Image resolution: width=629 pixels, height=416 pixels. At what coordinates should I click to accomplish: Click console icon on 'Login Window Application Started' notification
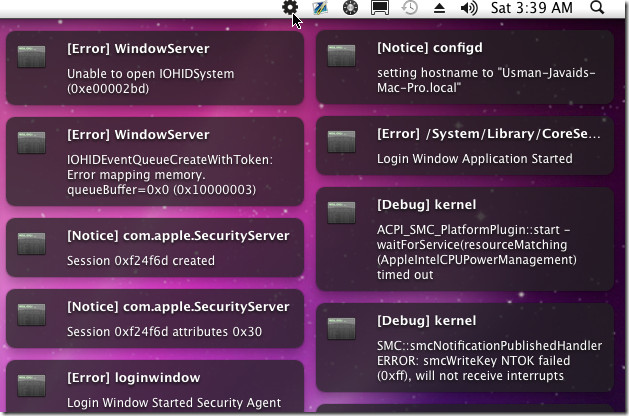click(x=341, y=142)
